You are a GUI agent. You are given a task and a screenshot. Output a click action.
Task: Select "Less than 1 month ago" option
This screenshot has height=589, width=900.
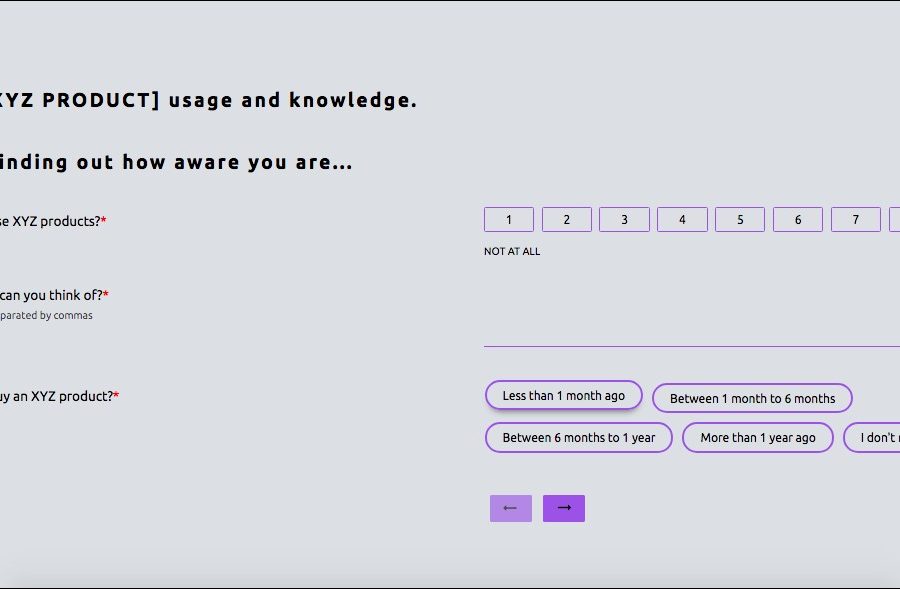pos(563,396)
